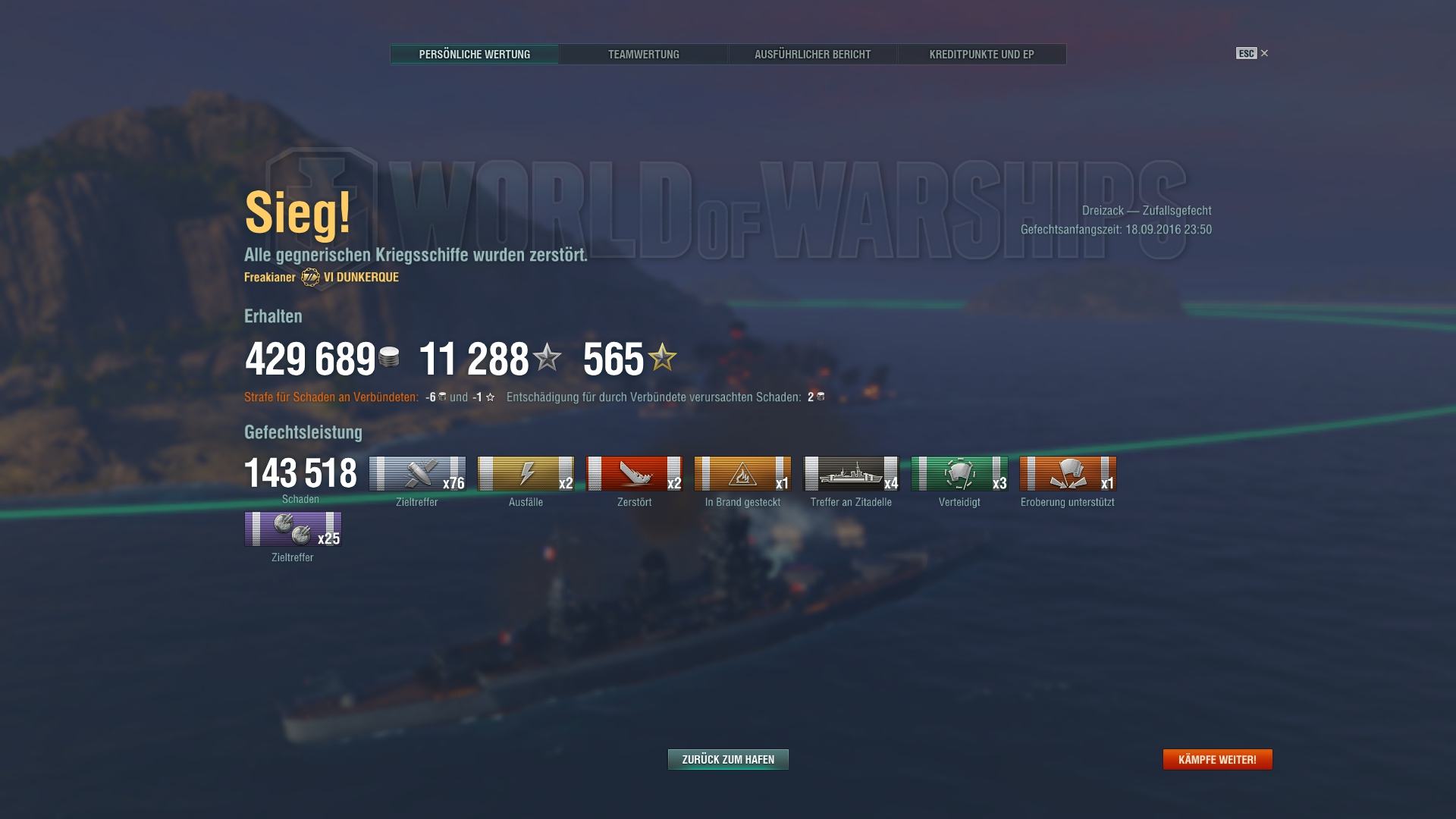Click the silver credits coin icon
Image resolution: width=1456 pixels, height=819 pixels.
click(x=389, y=357)
